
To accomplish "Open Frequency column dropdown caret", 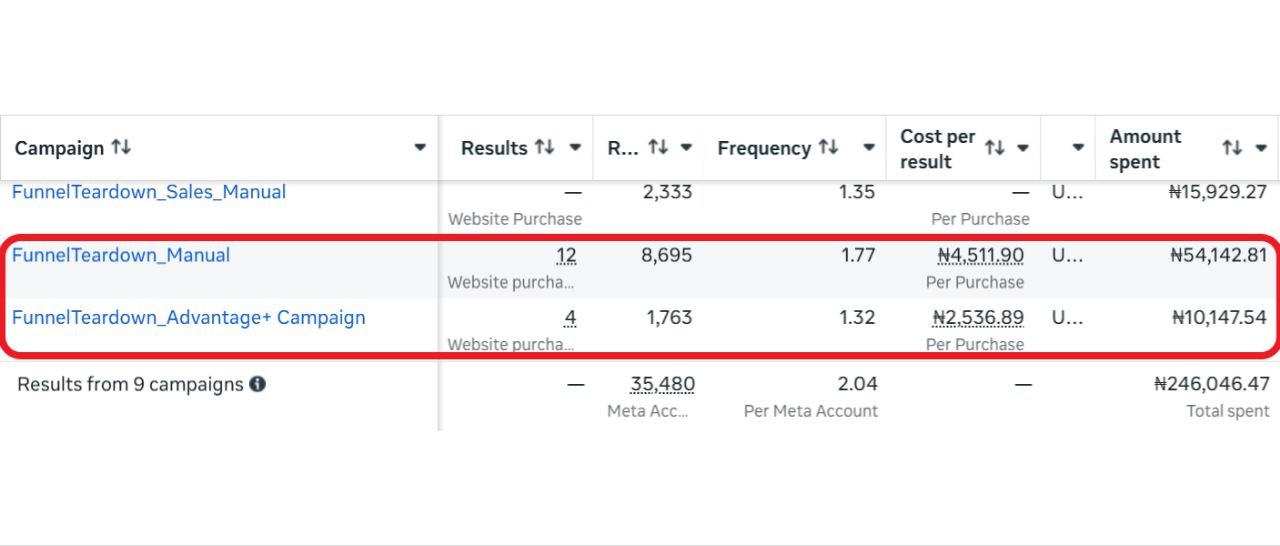I will [x=869, y=148].
